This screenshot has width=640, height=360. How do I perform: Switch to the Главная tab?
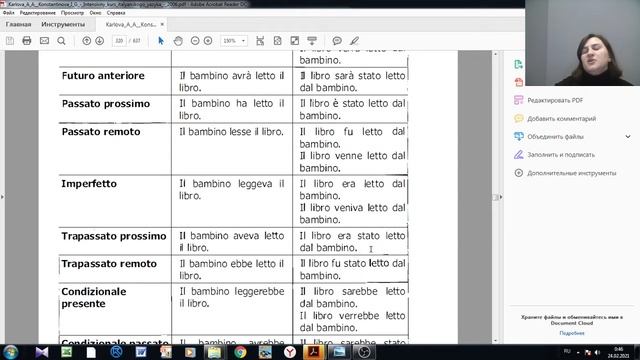pyautogui.click(x=18, y=24)
